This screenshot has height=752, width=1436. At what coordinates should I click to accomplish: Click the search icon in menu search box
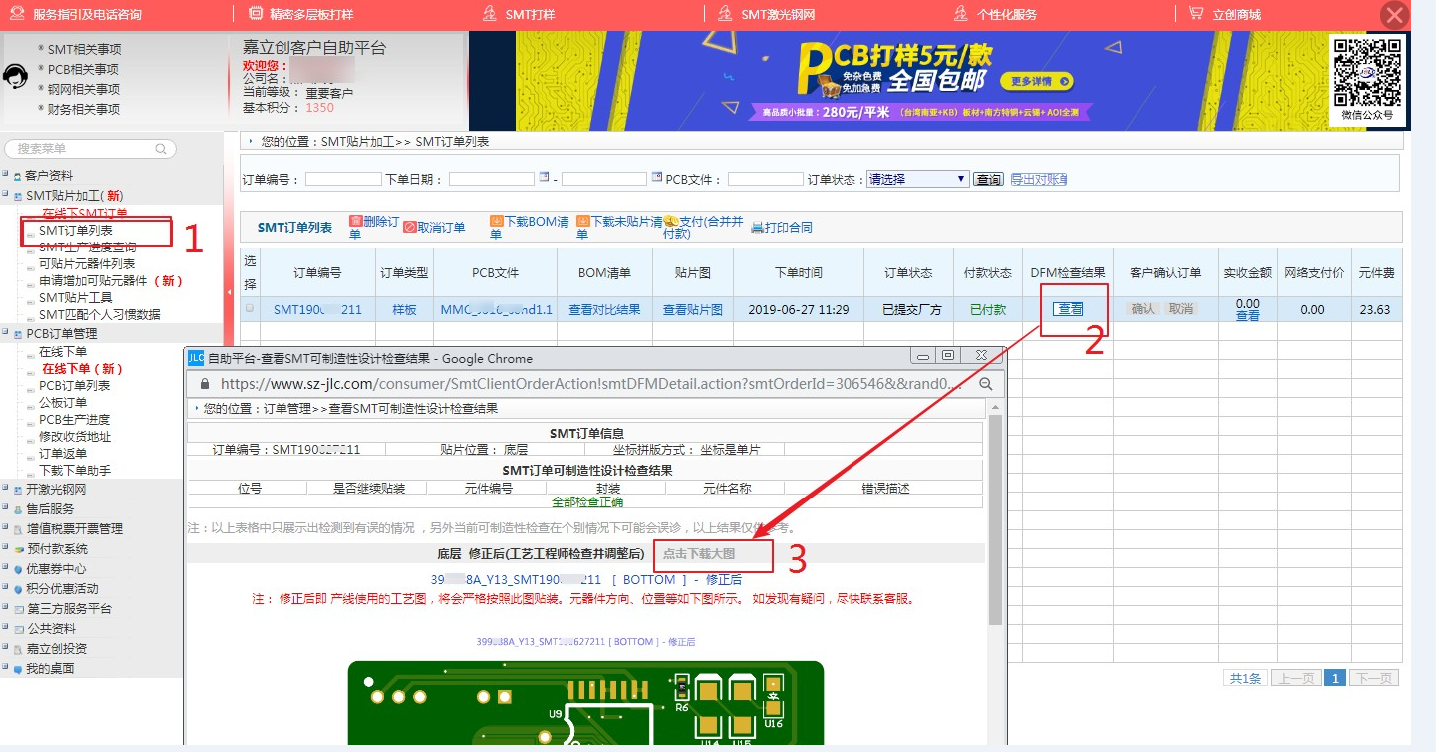pyautogui.click(x=161, y=149)
